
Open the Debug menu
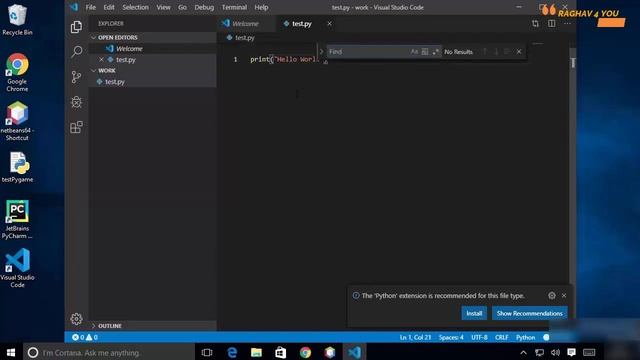coord(204,7)
